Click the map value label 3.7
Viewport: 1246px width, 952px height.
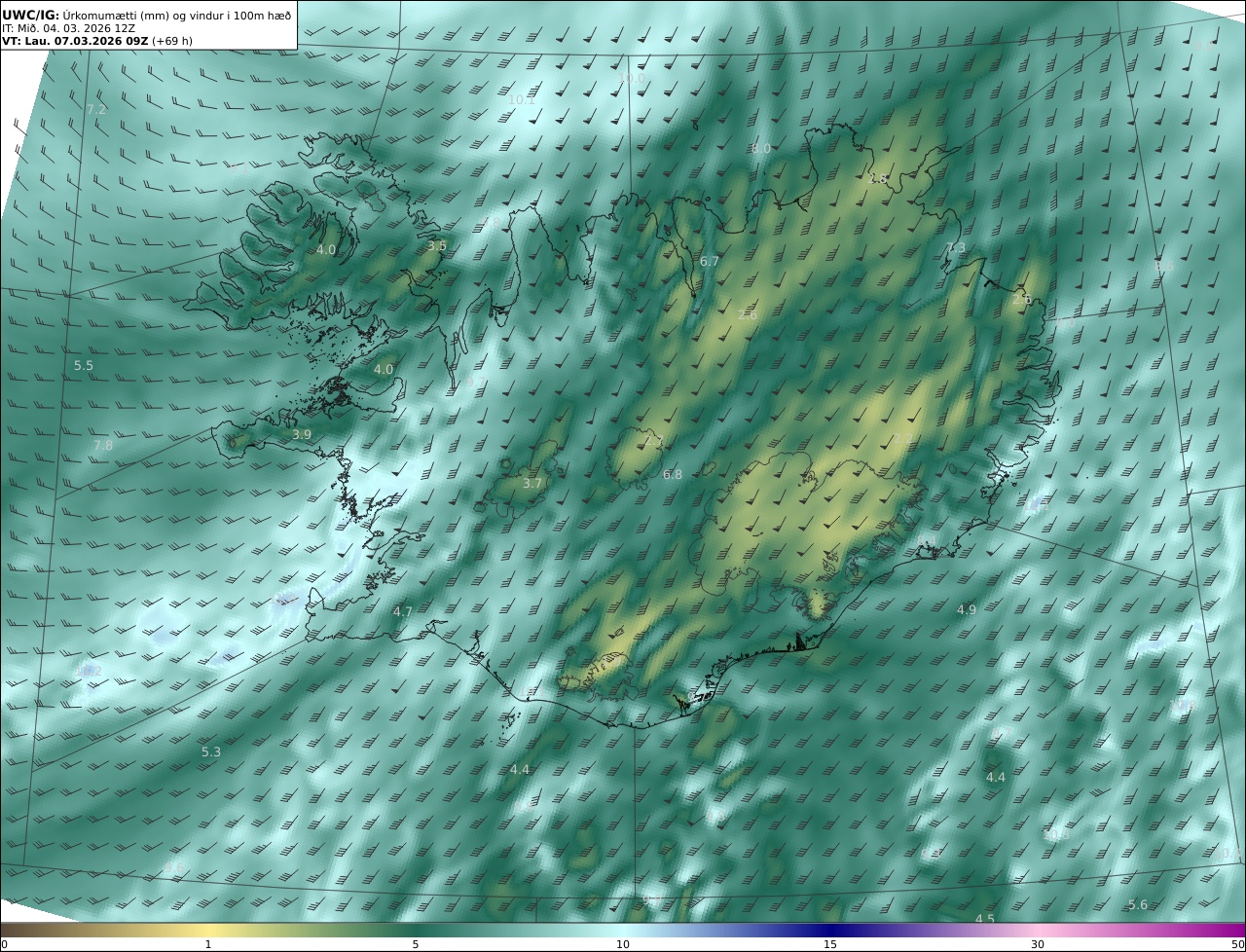pos(532,484)
